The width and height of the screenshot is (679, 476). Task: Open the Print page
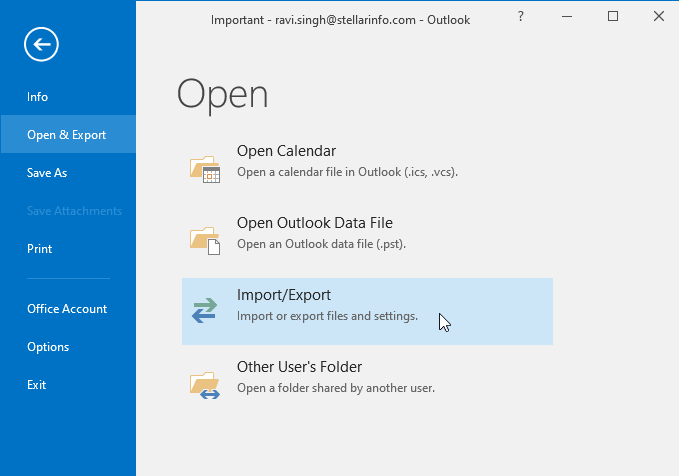40,249
